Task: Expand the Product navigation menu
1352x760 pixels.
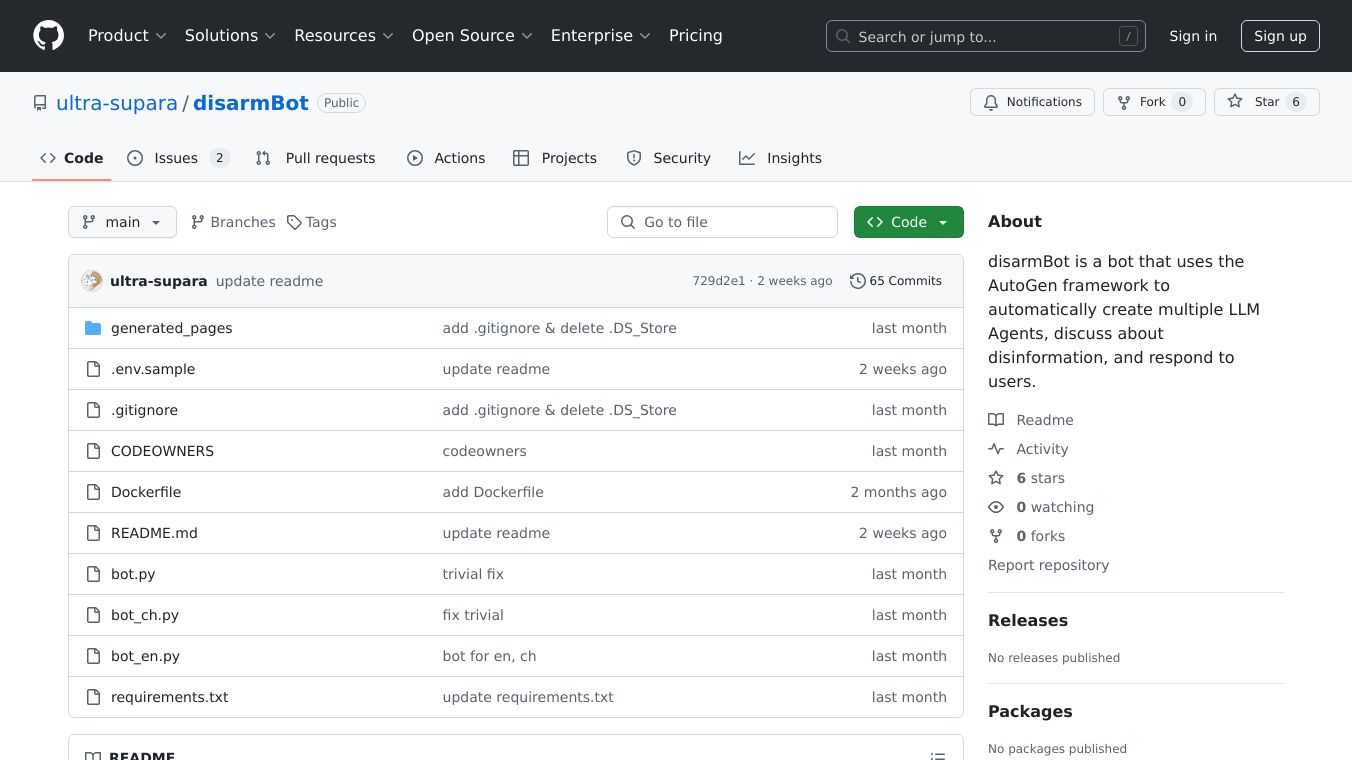Action: (126, 36)
